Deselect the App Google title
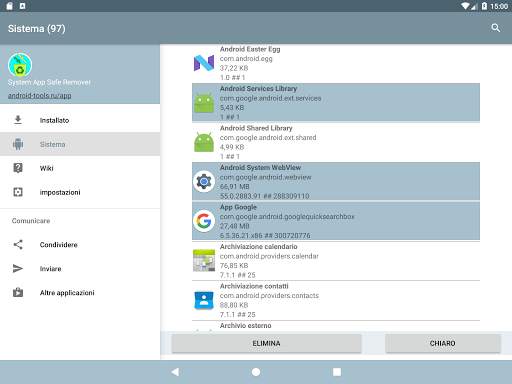This screenshot has height=384, width=512. point(238,207)
